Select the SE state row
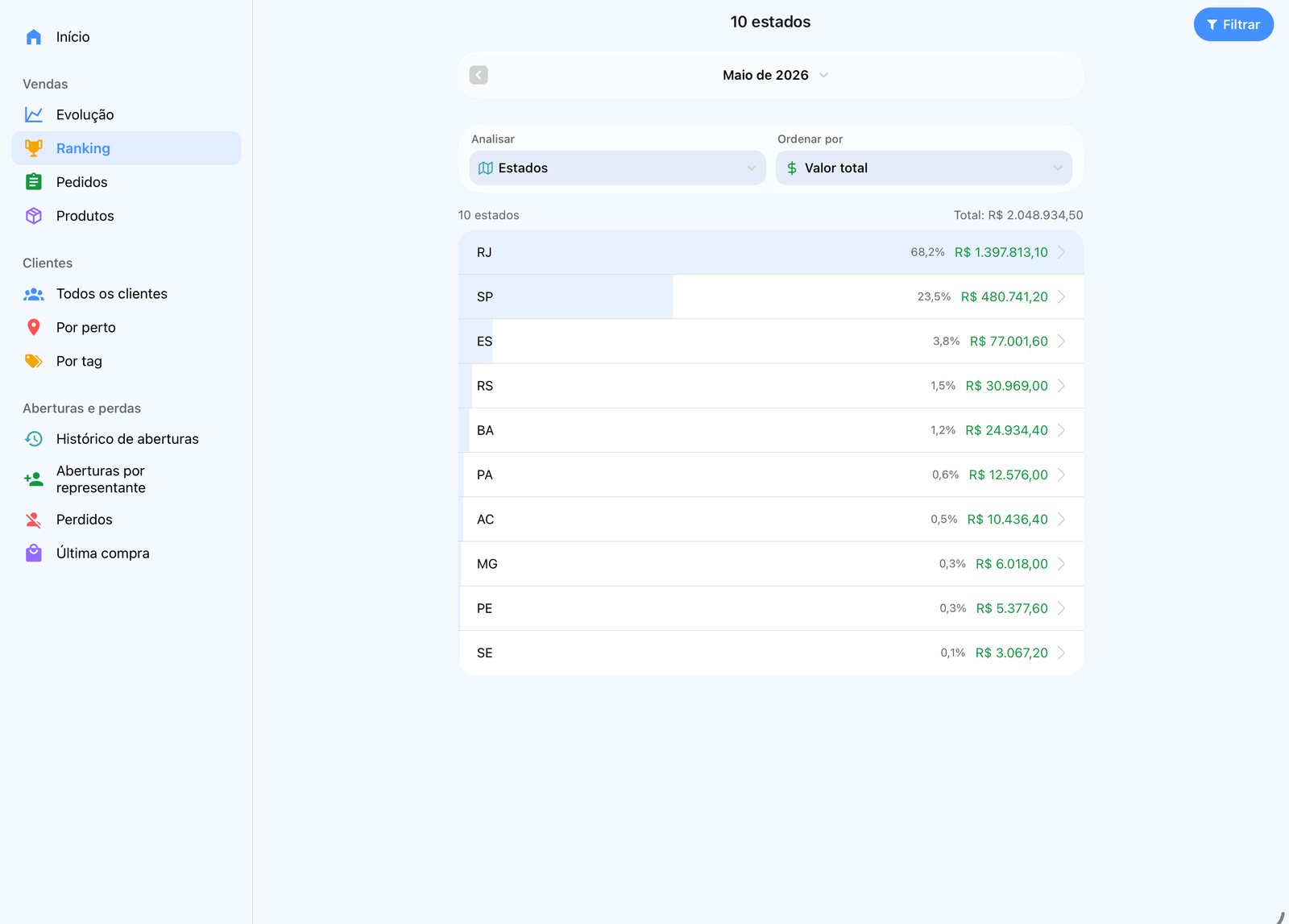The height and width of the screenshot is (924, 1289). click(x=771, y=653)
